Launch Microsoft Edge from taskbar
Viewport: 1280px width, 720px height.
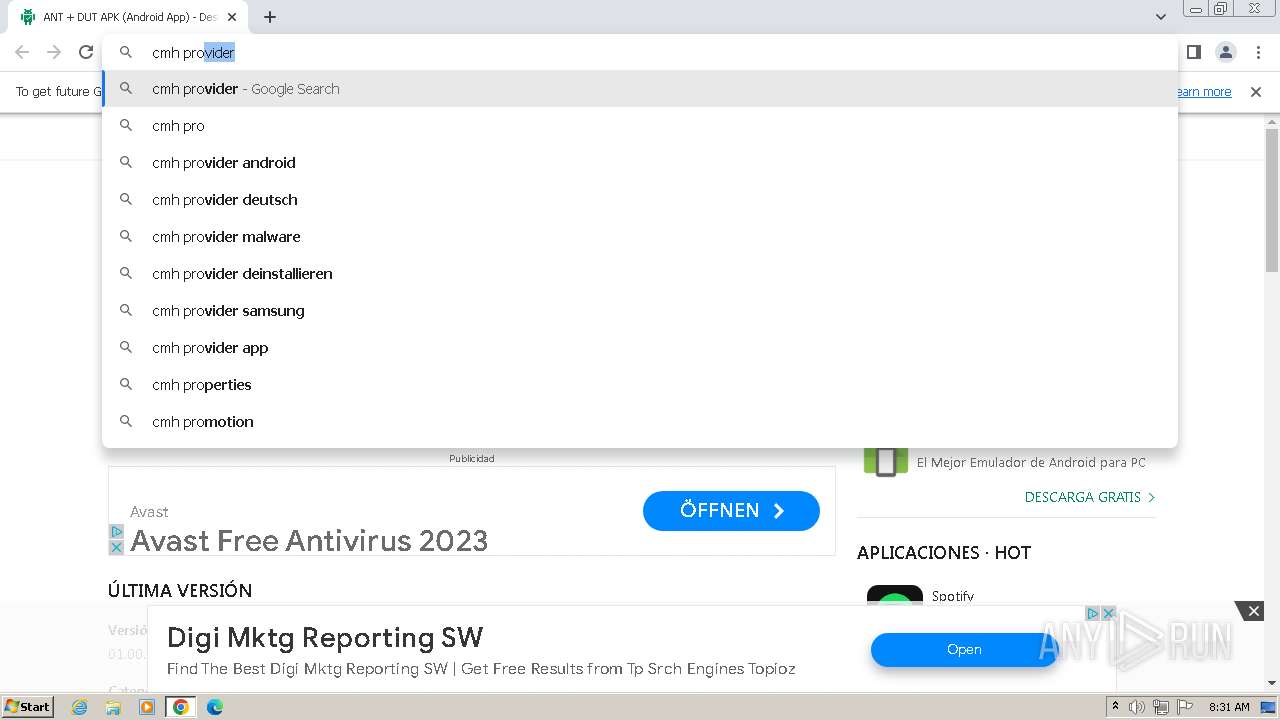(x=215, y=707)
